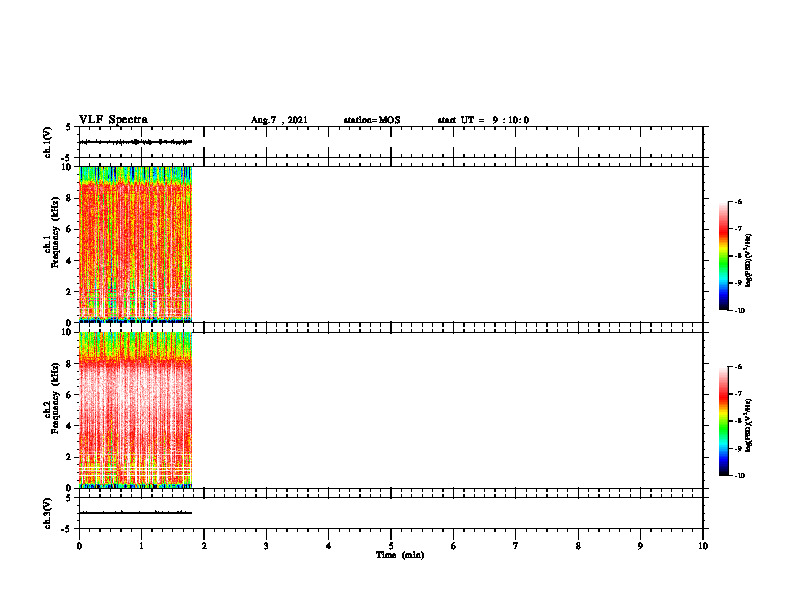Click the 'VLF Spectra' plot title

pyautogui.click(x=113, y=120)
